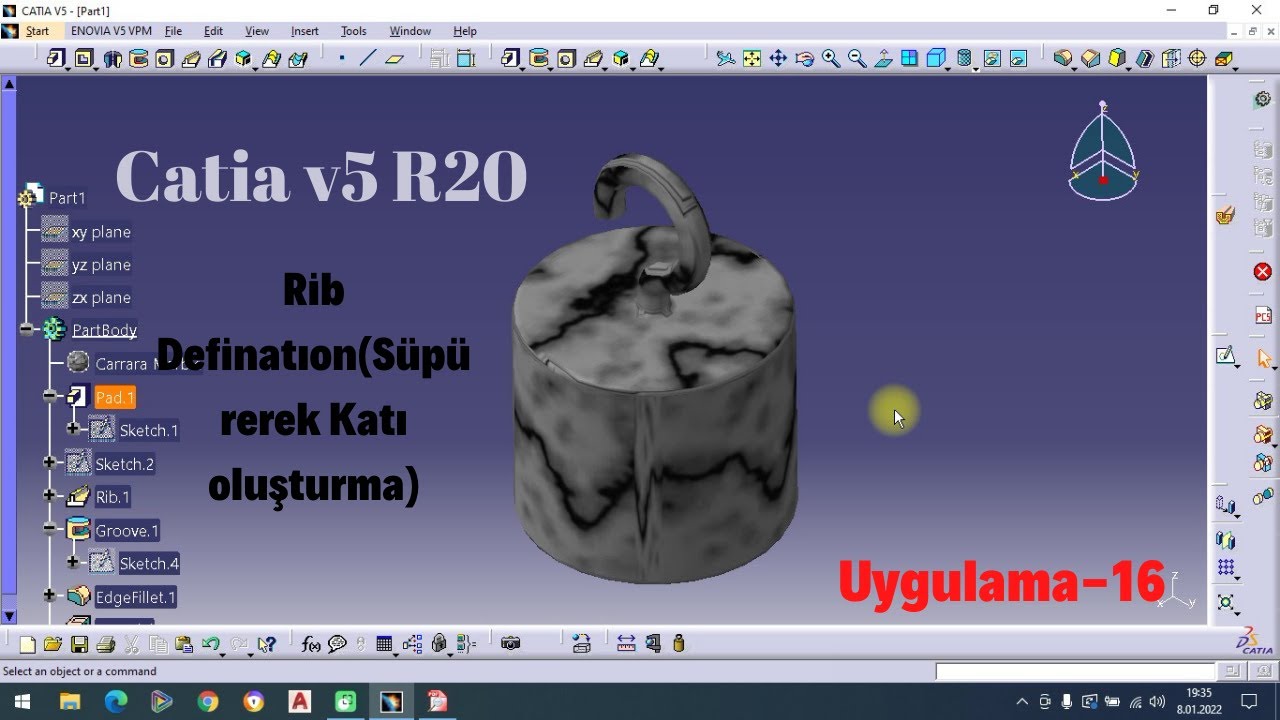Open Google Chrome from taskbar
The width and height of the screenshot is (1280, 720).
coord(208,702)
